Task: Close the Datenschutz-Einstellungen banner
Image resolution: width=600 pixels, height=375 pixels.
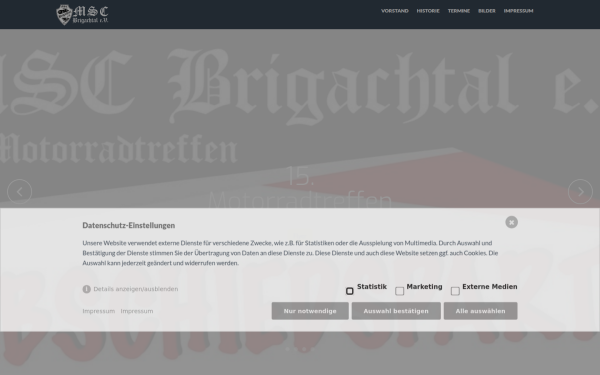Action: pyautogui.click(x=511, y=222)
